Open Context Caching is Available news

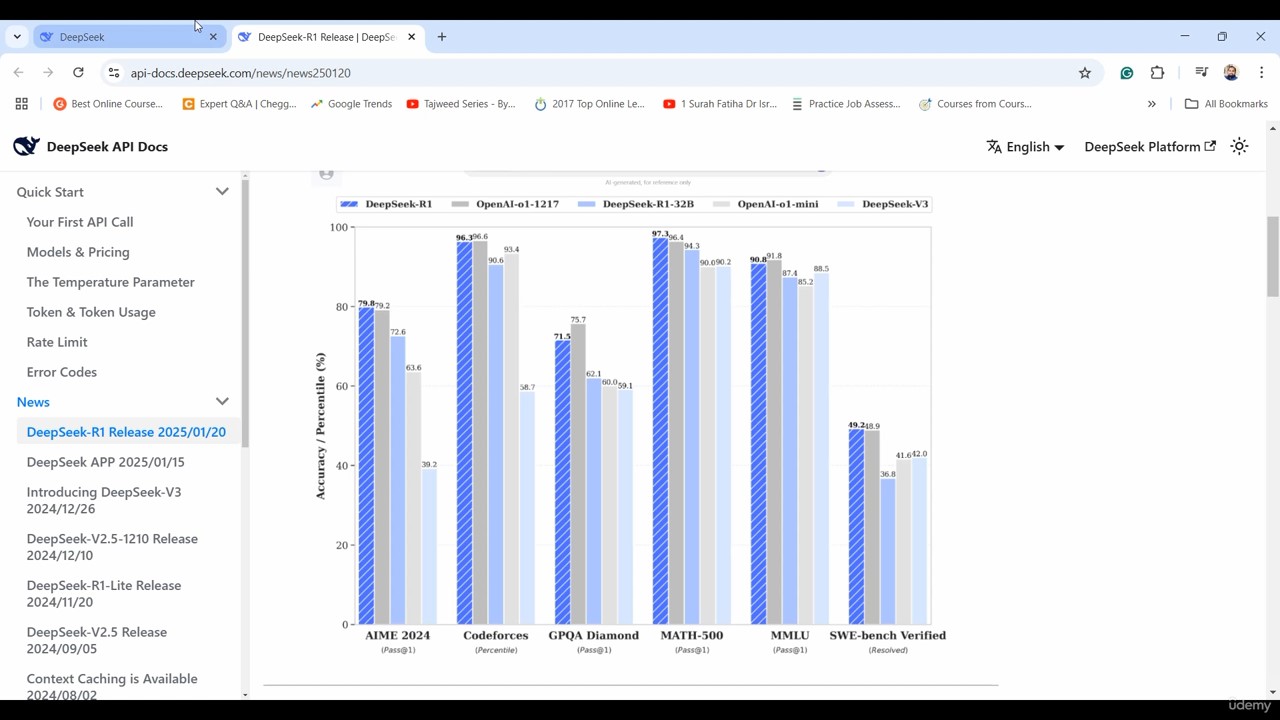(112, 686)
